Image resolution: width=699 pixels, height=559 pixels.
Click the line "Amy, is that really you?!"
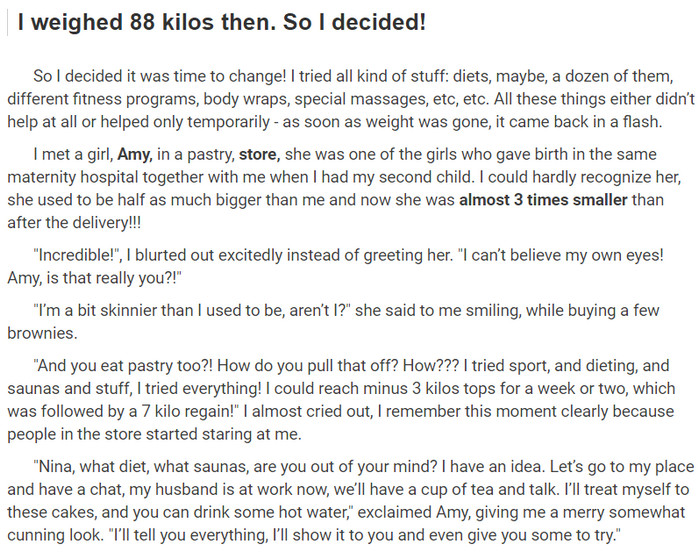94,278
